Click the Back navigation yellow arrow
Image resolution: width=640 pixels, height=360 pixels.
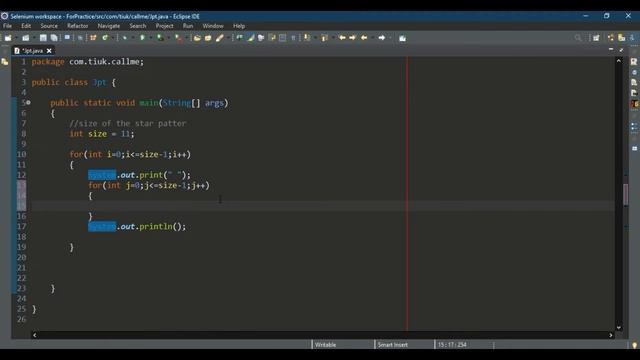tap(364, 38)
